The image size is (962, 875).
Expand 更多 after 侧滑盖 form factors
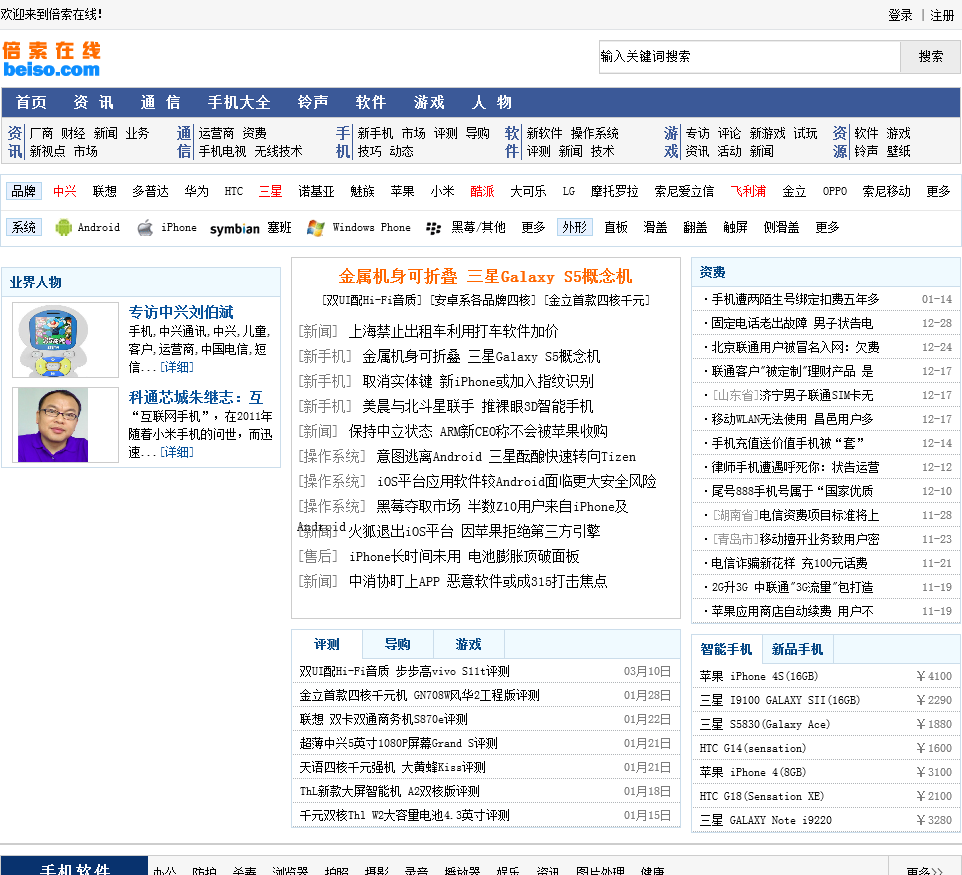tap(827, 228)
